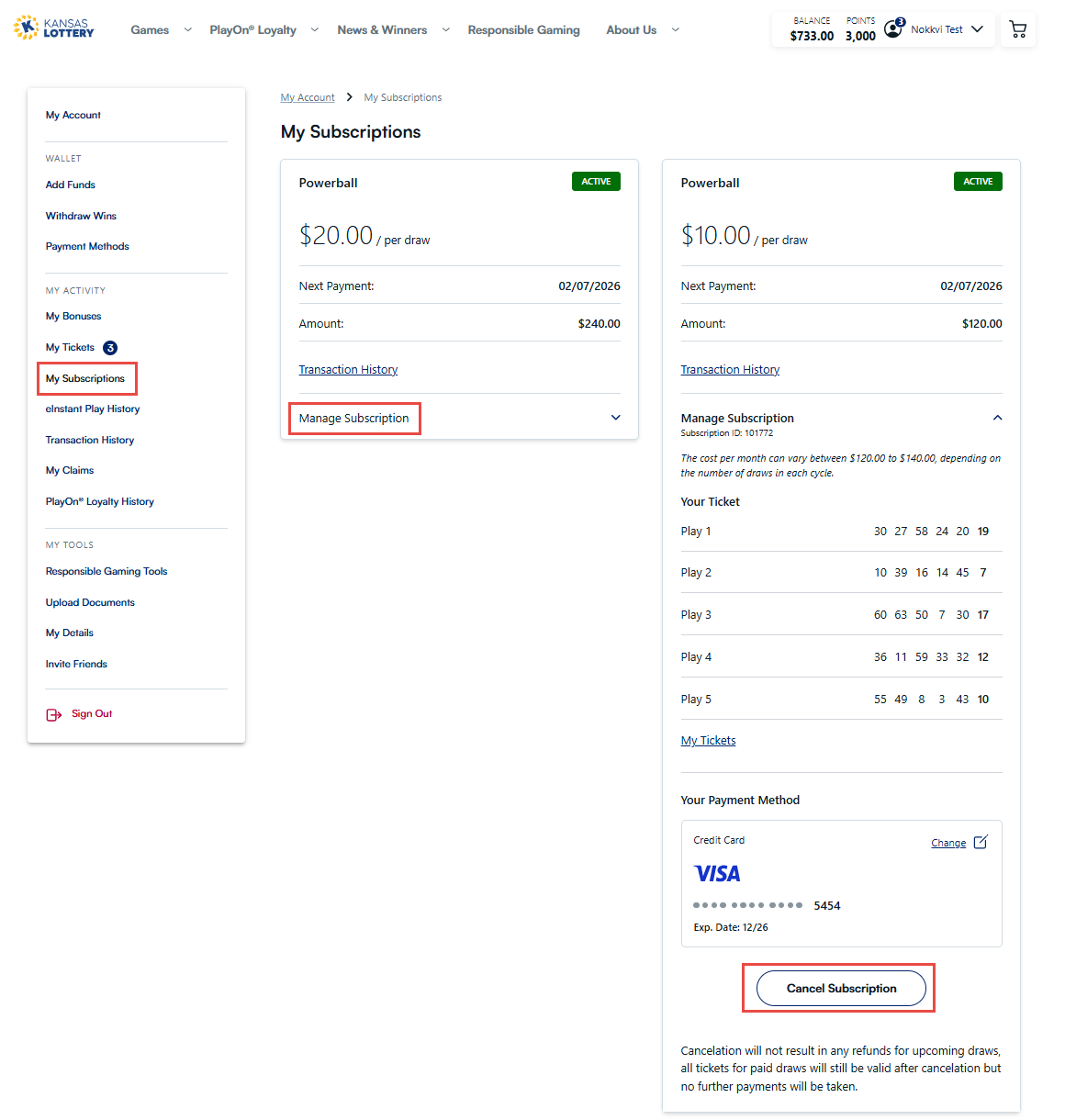The height and width of the screenshot is (1120, 1065).
Task: Open Transaction History in the sidebar
Action: tap(90, 440)
